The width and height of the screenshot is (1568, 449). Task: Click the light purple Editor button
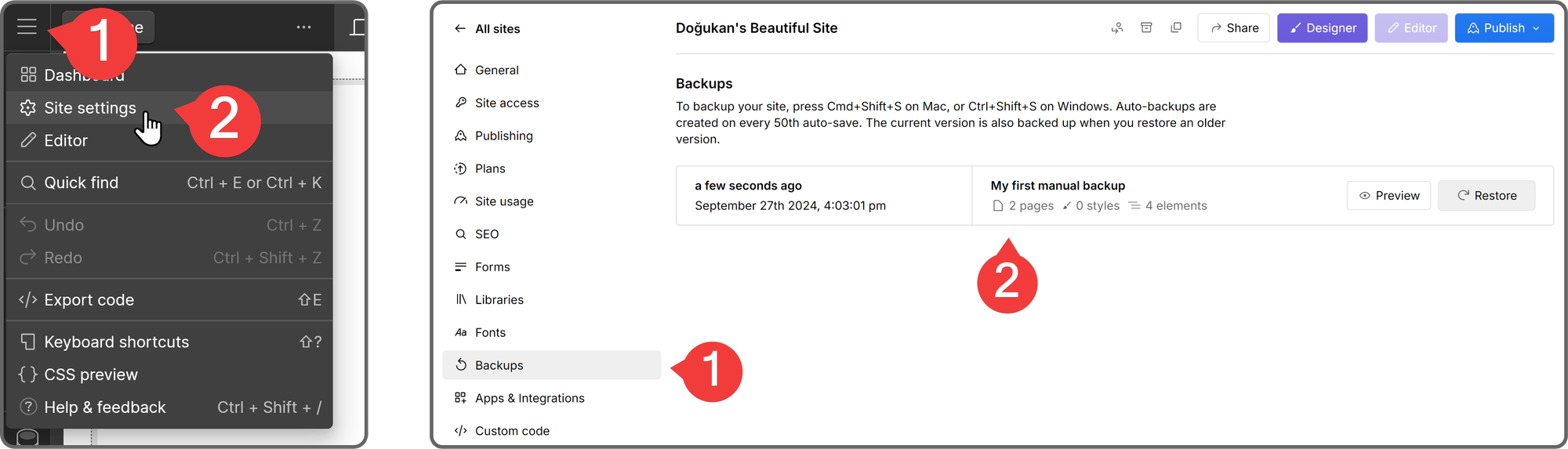(x=1411, y=28)
